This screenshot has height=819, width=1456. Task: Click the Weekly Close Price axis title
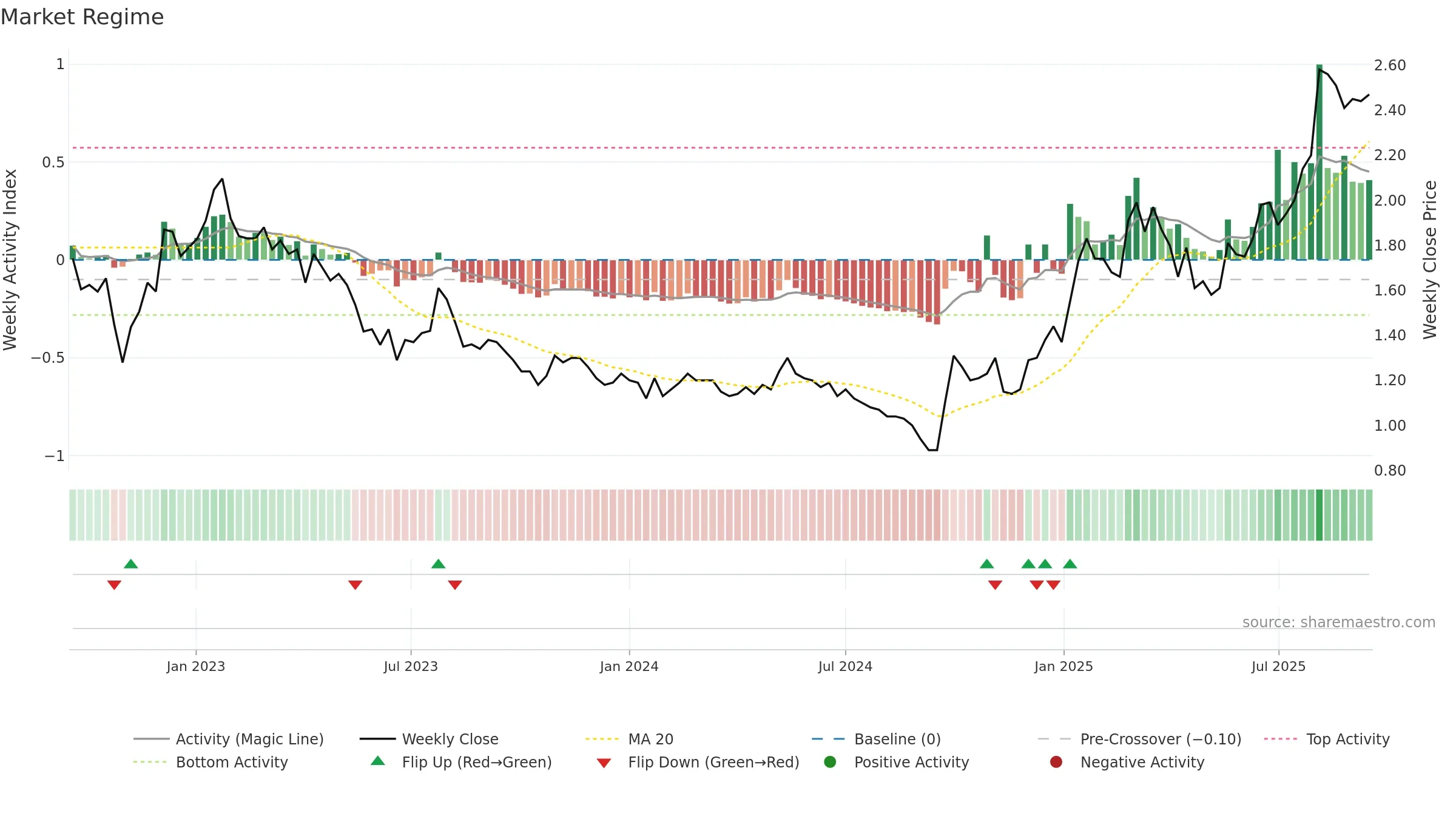click(x=1430, y=260)
